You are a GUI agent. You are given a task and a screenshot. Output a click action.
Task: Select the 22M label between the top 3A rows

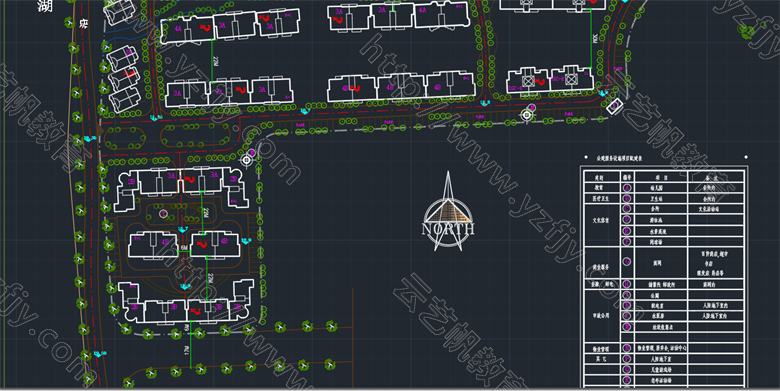(x=216, y=60)
